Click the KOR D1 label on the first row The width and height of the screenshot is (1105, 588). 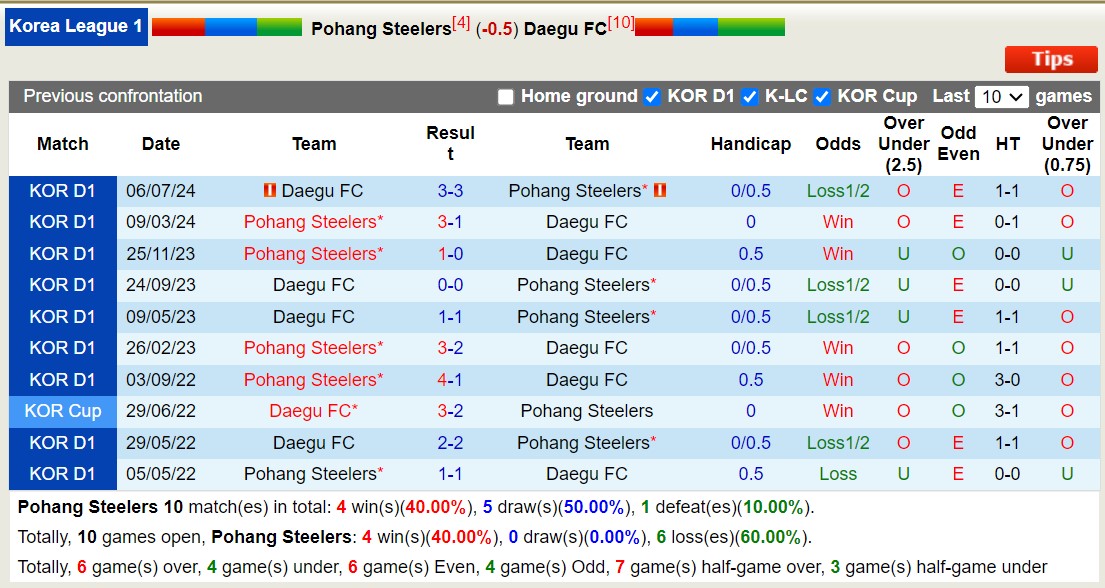pos(62,190)
